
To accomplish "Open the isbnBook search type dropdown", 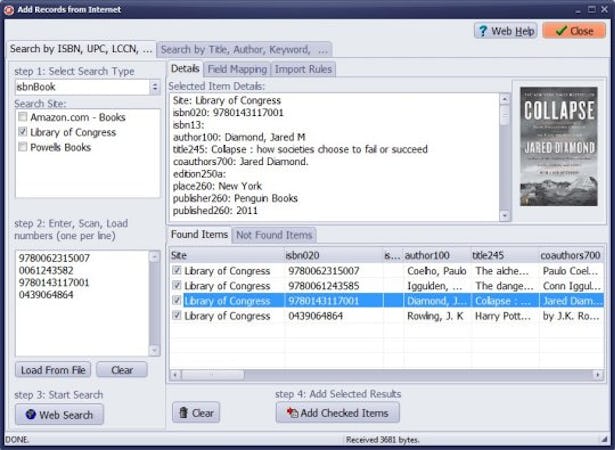I will click(155, 87).
